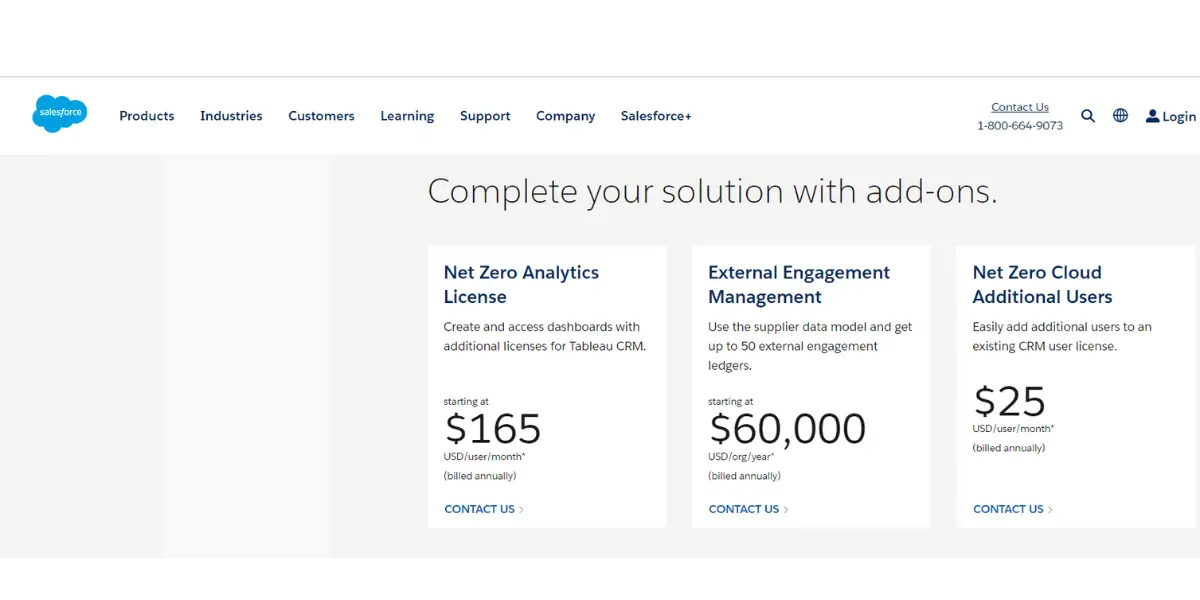This screenshot has height=600, width=1200.
Task: Click the $165 price text
Action: click(x=492, y=428)
